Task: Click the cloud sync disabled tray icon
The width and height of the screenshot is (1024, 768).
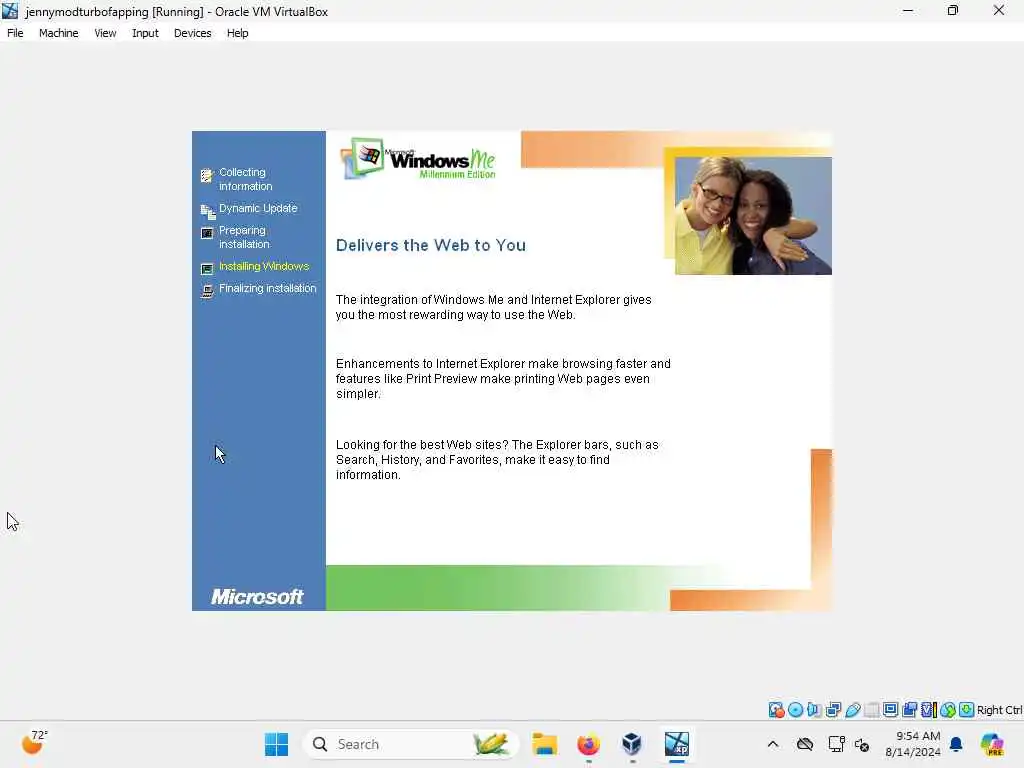Action: click(805, 744)
